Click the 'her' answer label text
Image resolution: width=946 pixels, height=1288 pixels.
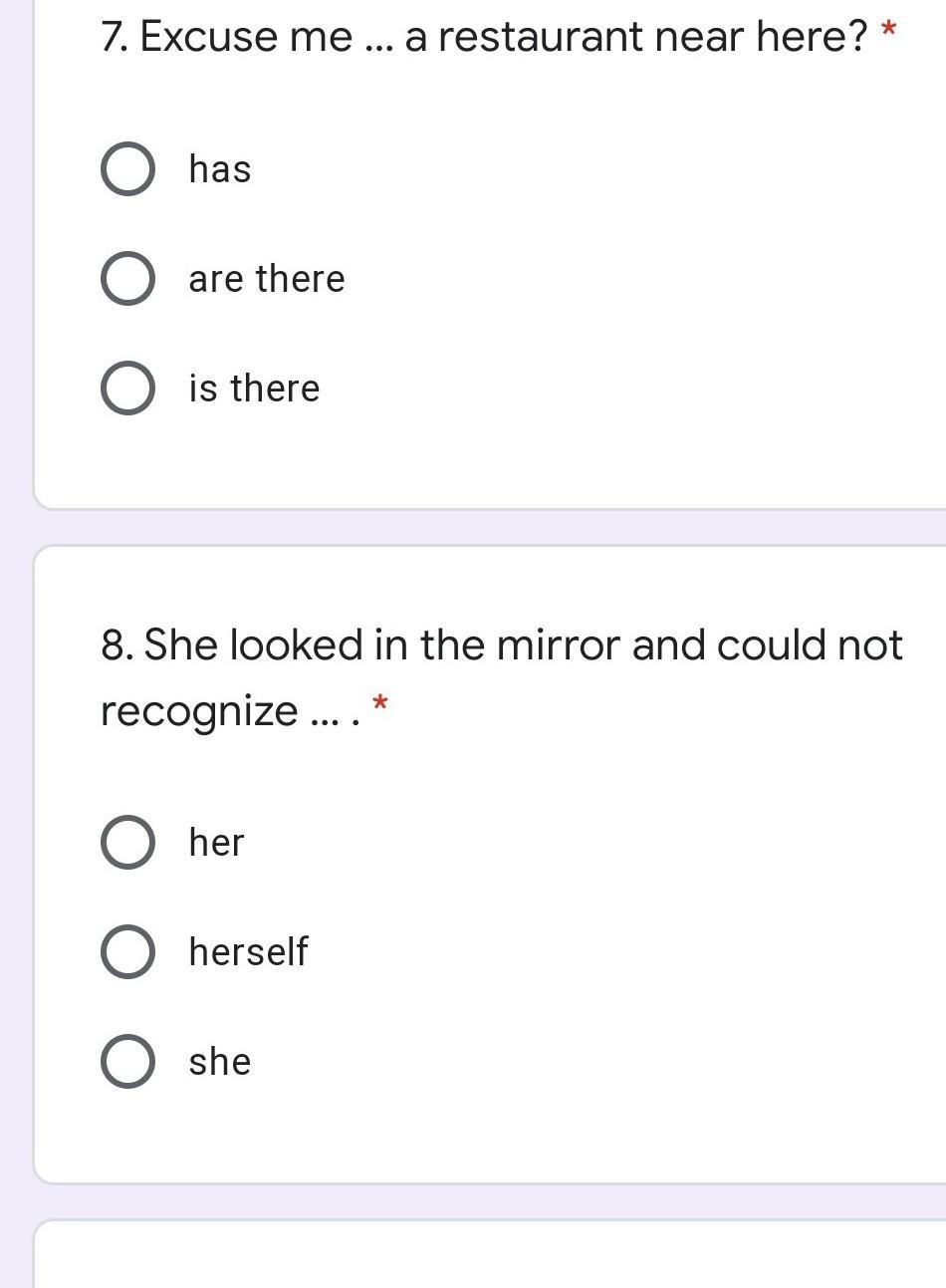pos(217,843)
